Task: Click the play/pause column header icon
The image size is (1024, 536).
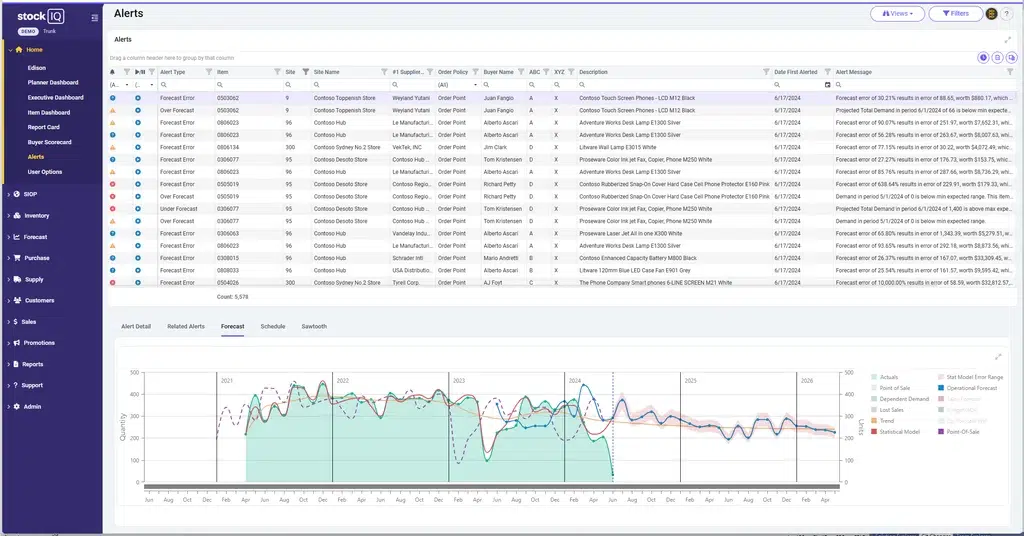Action: 140,72
